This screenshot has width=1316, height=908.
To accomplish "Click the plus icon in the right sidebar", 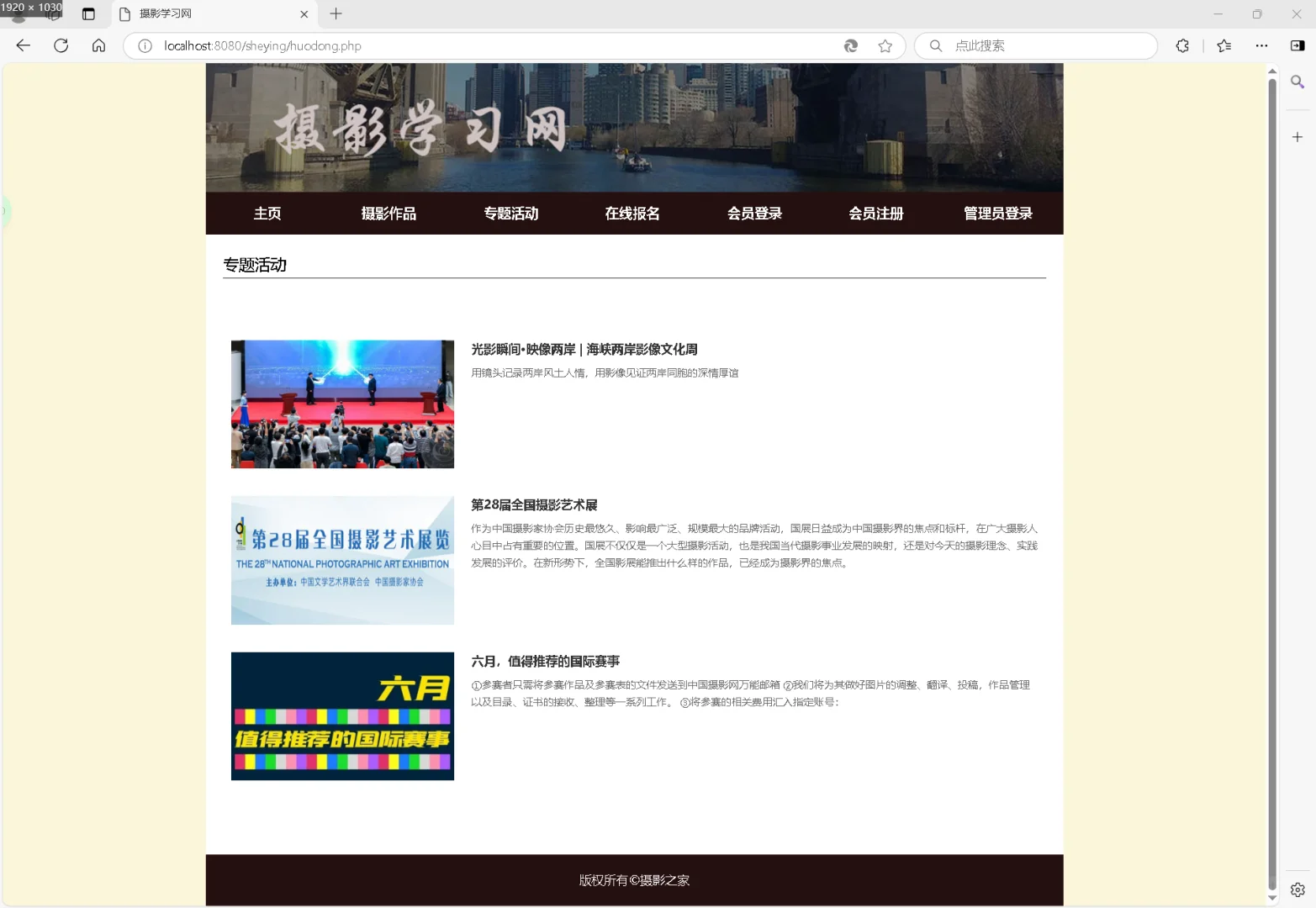I will pos(1296,135).
